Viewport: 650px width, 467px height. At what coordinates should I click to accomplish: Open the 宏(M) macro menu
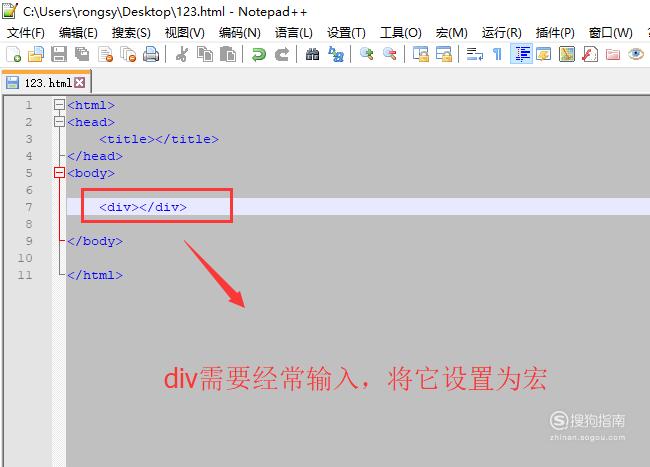(x=451, y=32)
